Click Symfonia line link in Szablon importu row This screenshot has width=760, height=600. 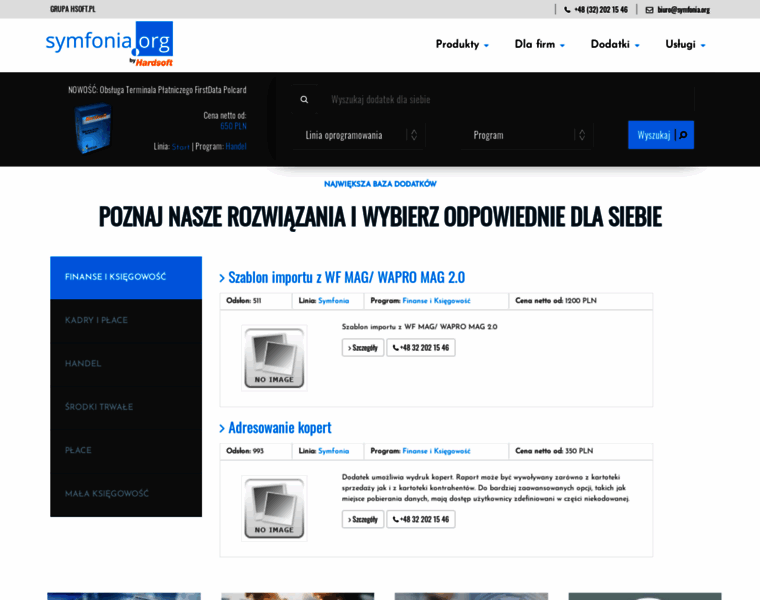[333, 300]
